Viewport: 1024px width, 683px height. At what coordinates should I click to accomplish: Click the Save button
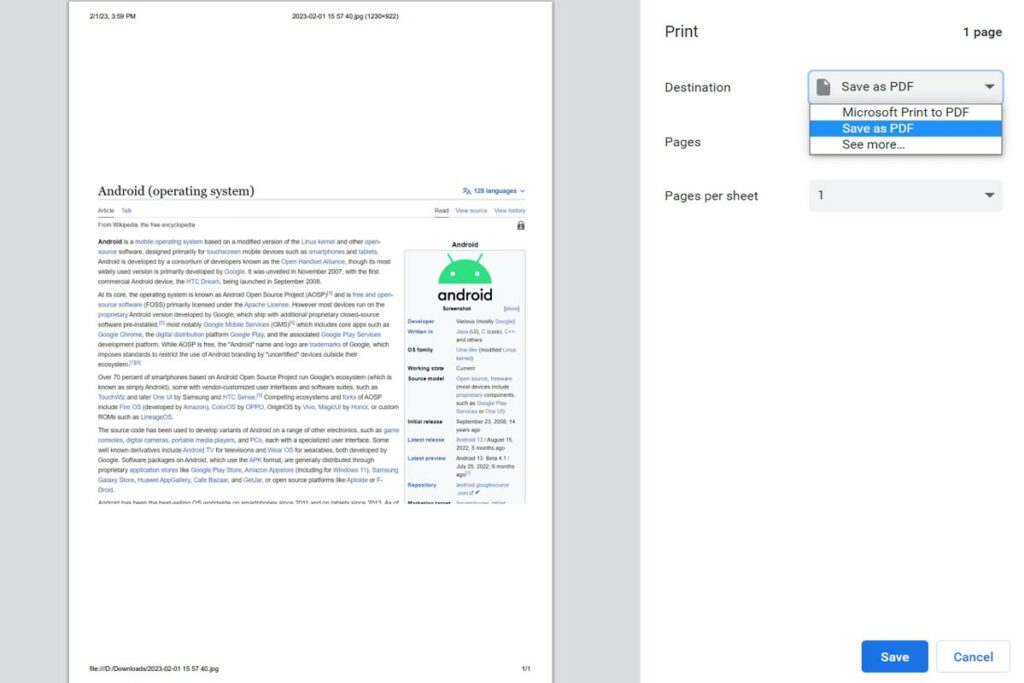click(894, 657)
